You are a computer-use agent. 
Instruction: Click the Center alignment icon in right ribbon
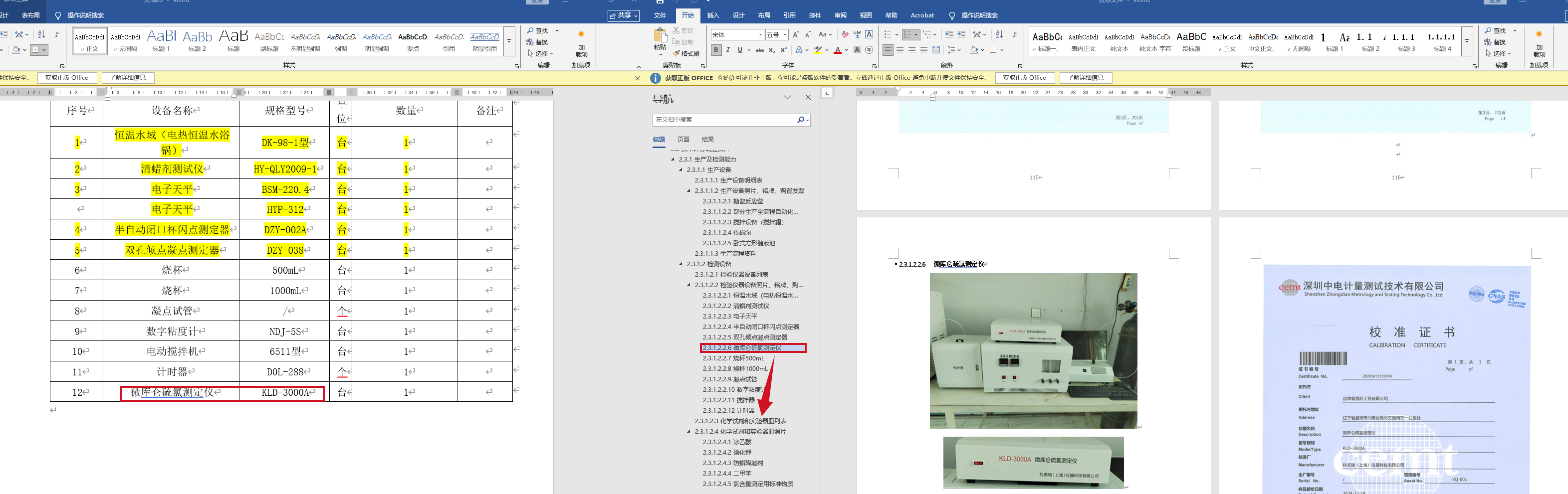pyautogui.click(x=899, y=50)
